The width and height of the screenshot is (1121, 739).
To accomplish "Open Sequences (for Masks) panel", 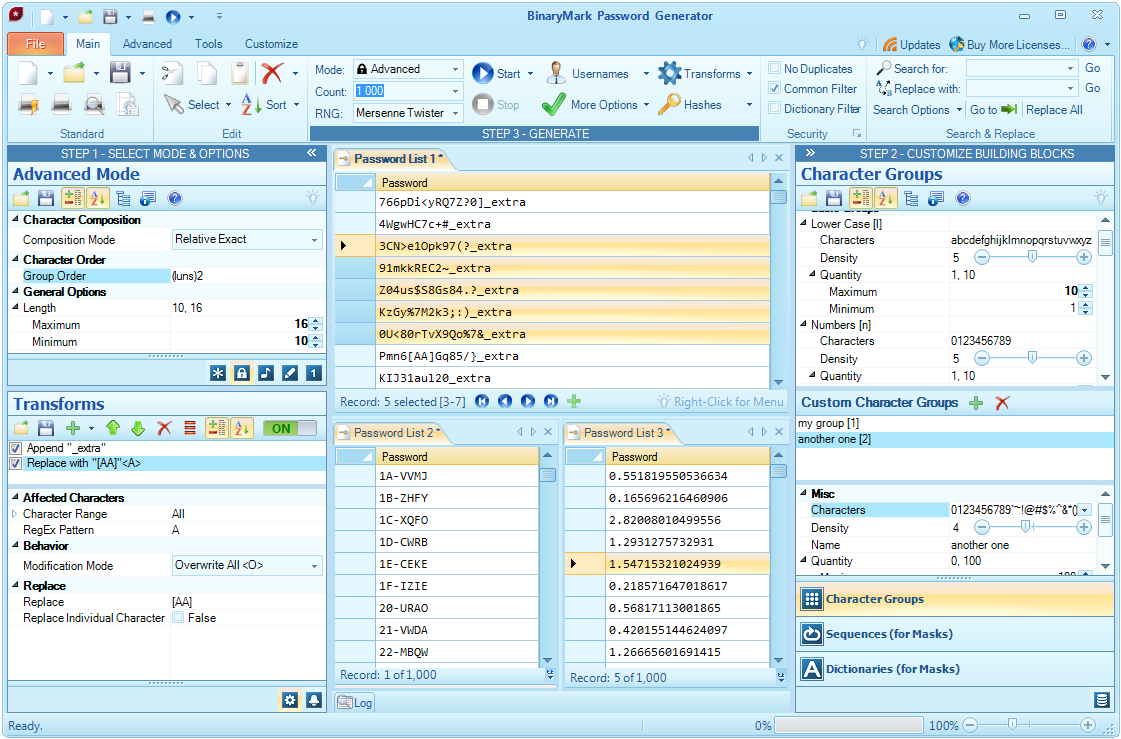I will [x=889, y=634].
